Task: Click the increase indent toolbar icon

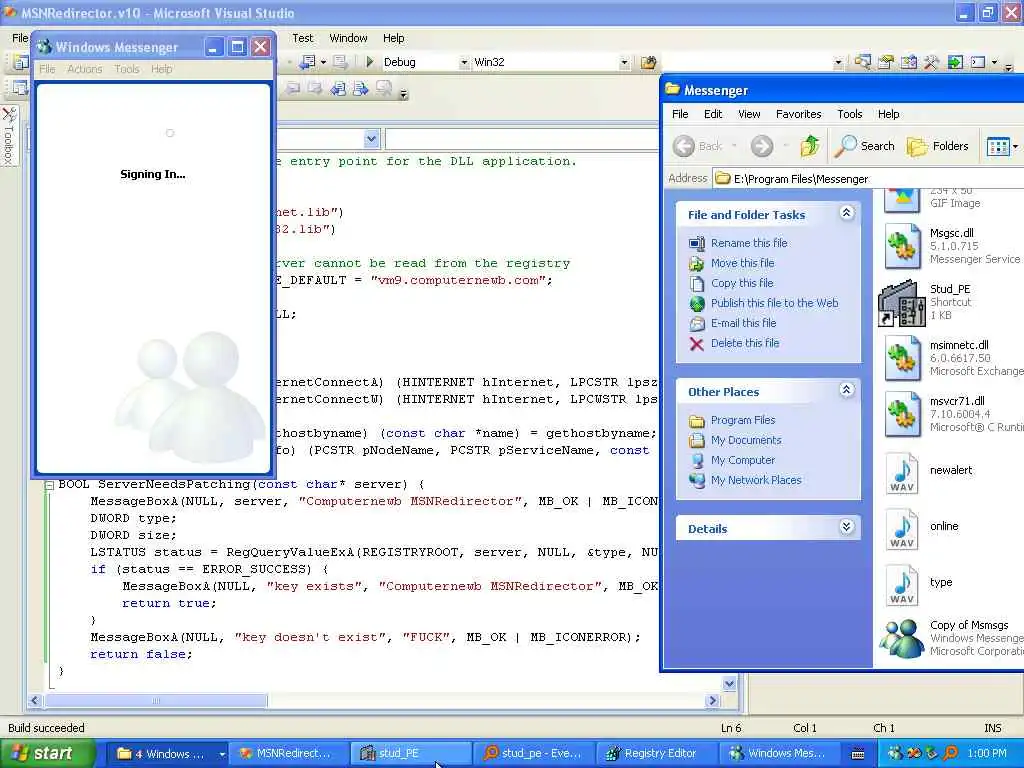Action: coord(360,88)
